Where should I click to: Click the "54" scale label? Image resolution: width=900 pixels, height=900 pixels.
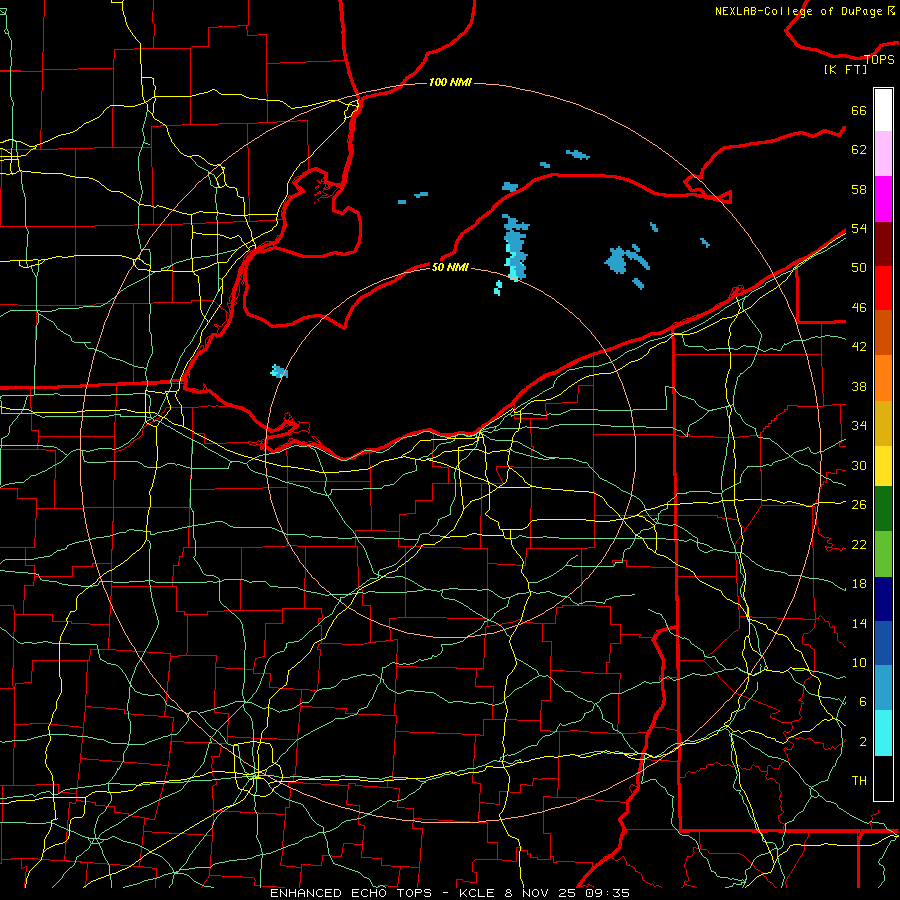pyautogui.click(x=859, y=228)
